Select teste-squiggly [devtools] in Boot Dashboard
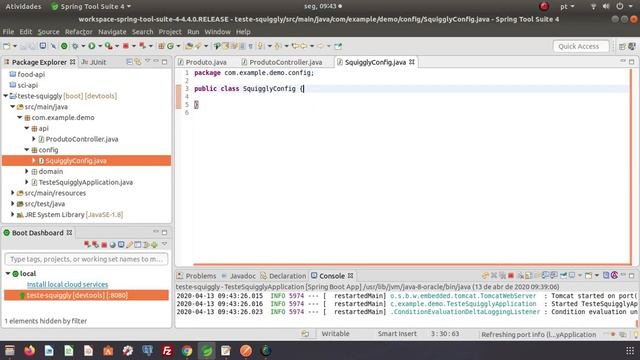The width and height of the screenshot is (640, 360). pos(86,295)
